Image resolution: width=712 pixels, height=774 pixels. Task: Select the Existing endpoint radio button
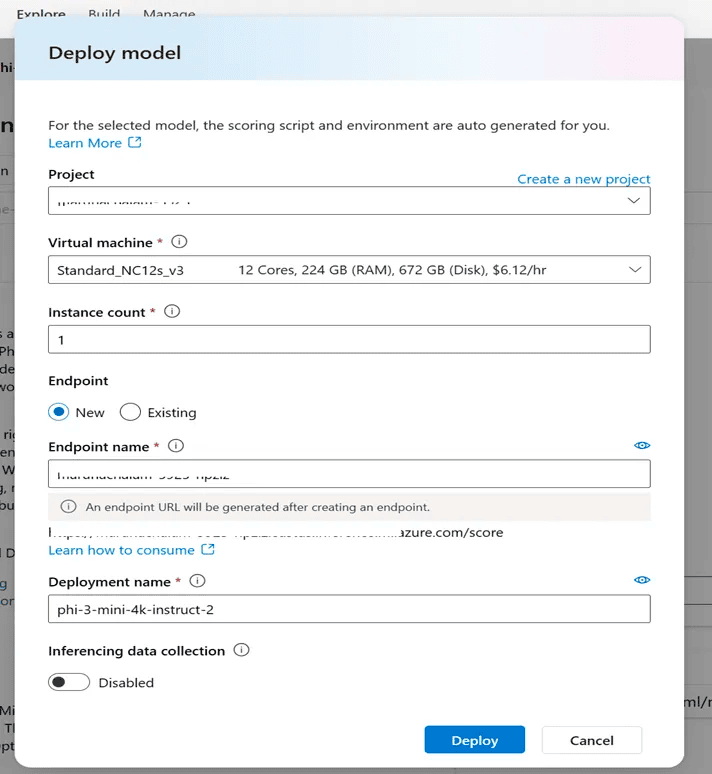click(130, 412)
